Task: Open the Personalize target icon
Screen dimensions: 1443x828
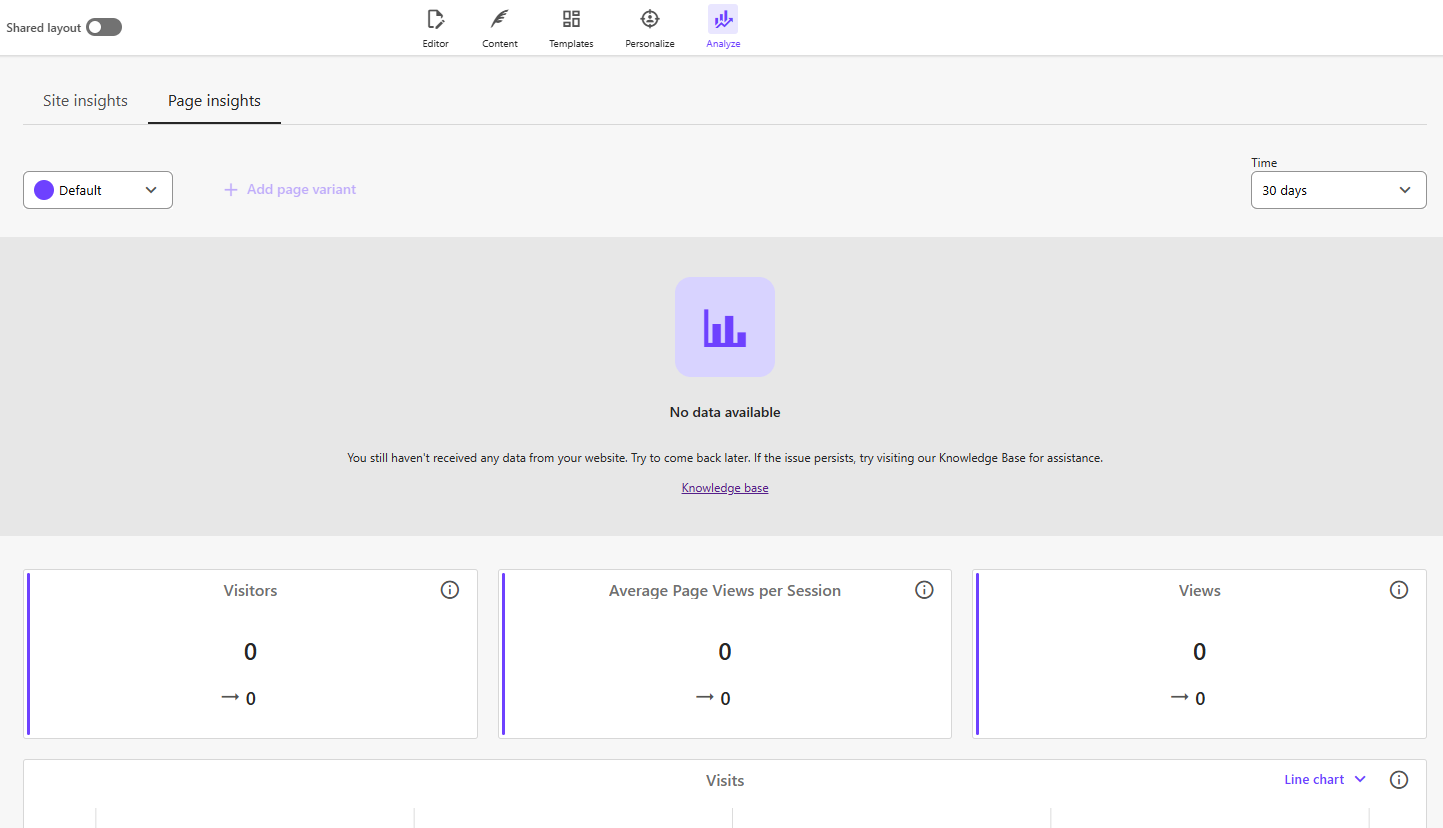Action: pos(650,19)
